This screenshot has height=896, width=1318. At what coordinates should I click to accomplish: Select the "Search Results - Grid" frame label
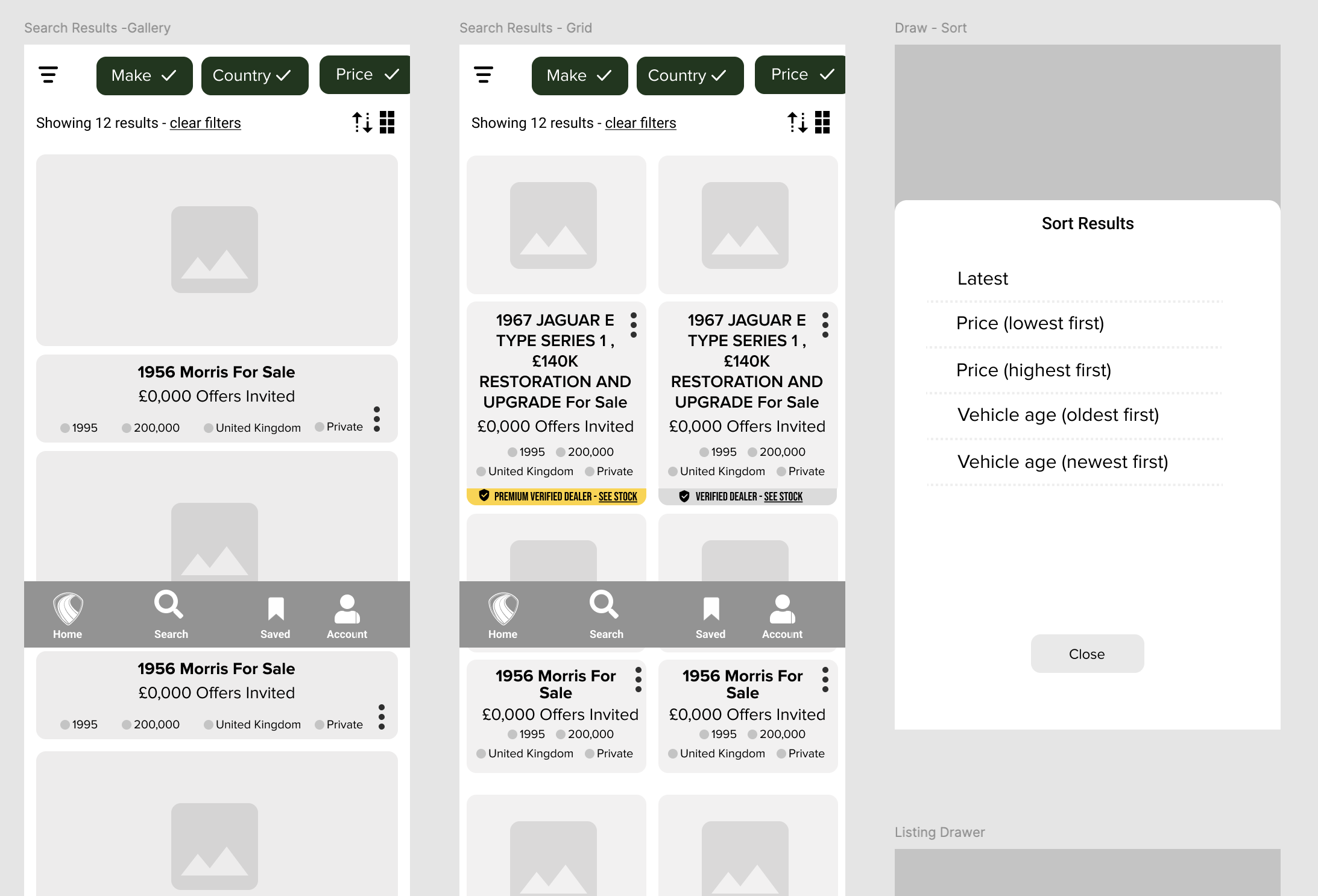(526, 28)
